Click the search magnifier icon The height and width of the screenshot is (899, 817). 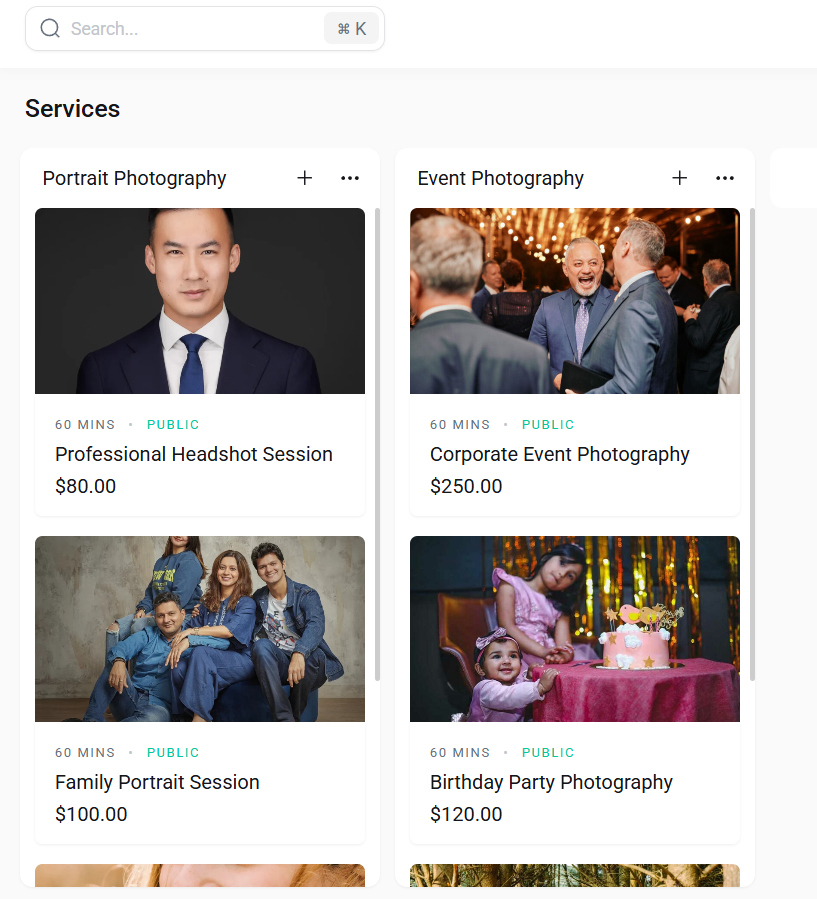point(50,29)
